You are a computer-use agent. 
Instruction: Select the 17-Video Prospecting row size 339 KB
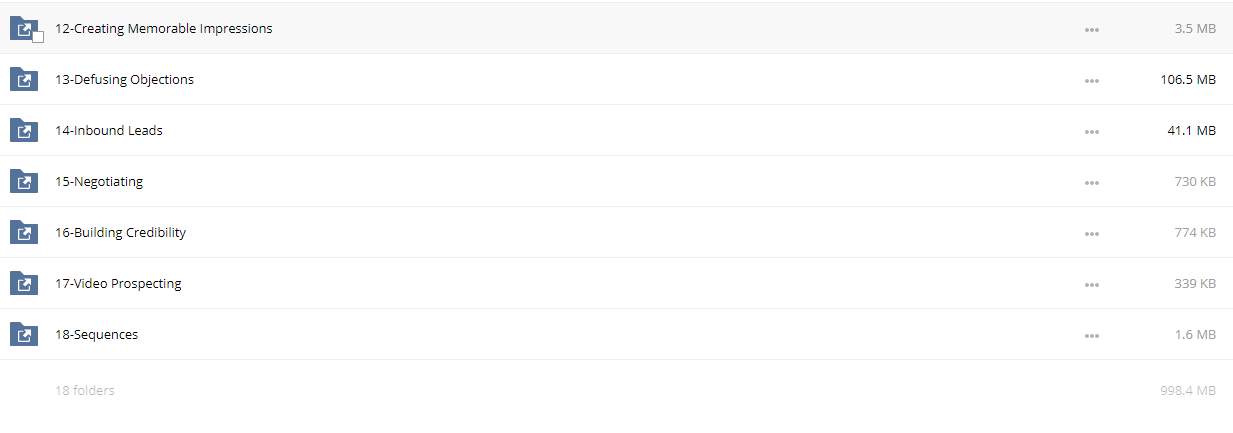[x=1195, y=284]
